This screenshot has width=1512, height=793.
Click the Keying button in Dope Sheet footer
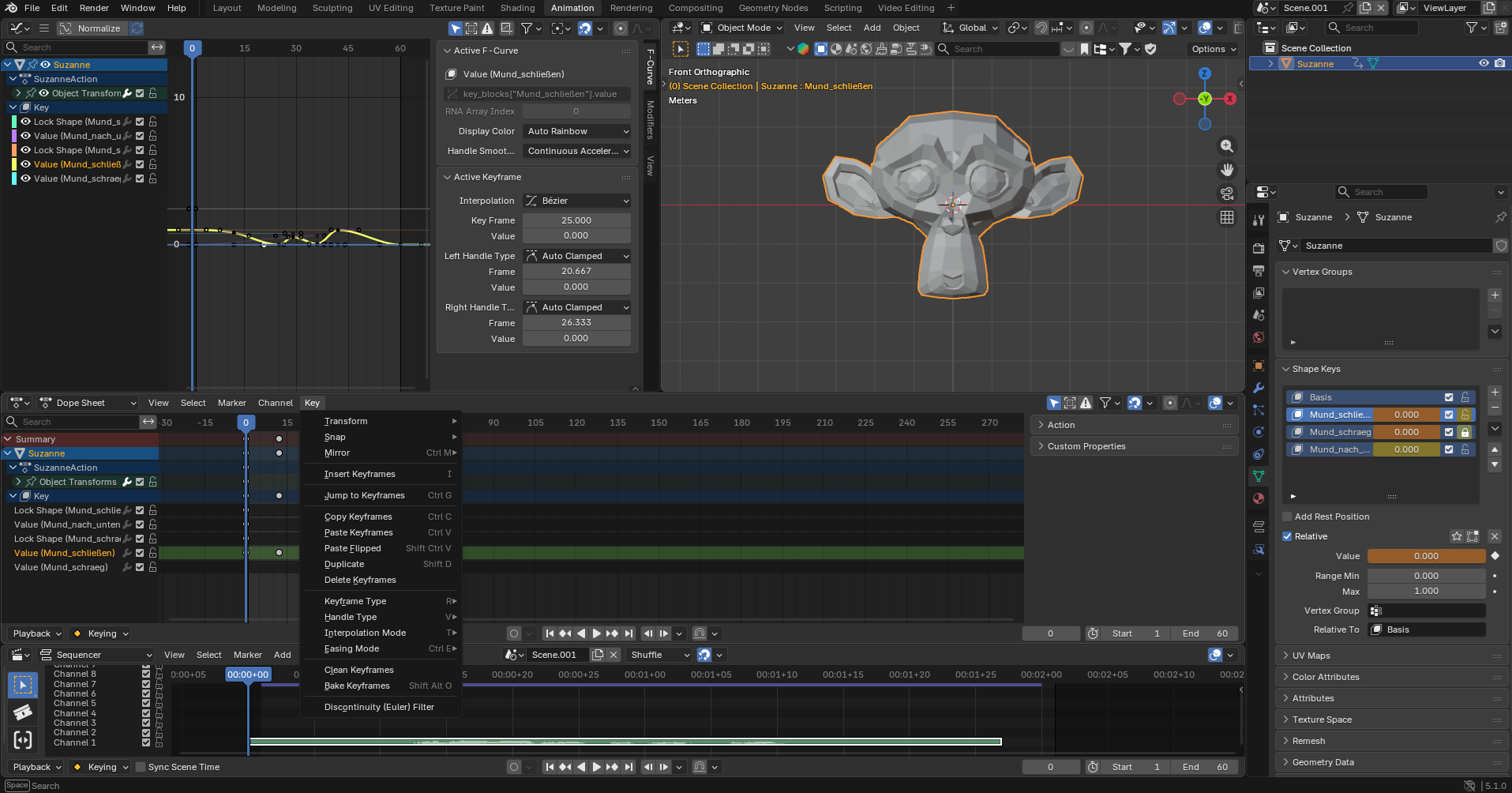(99, 633)
